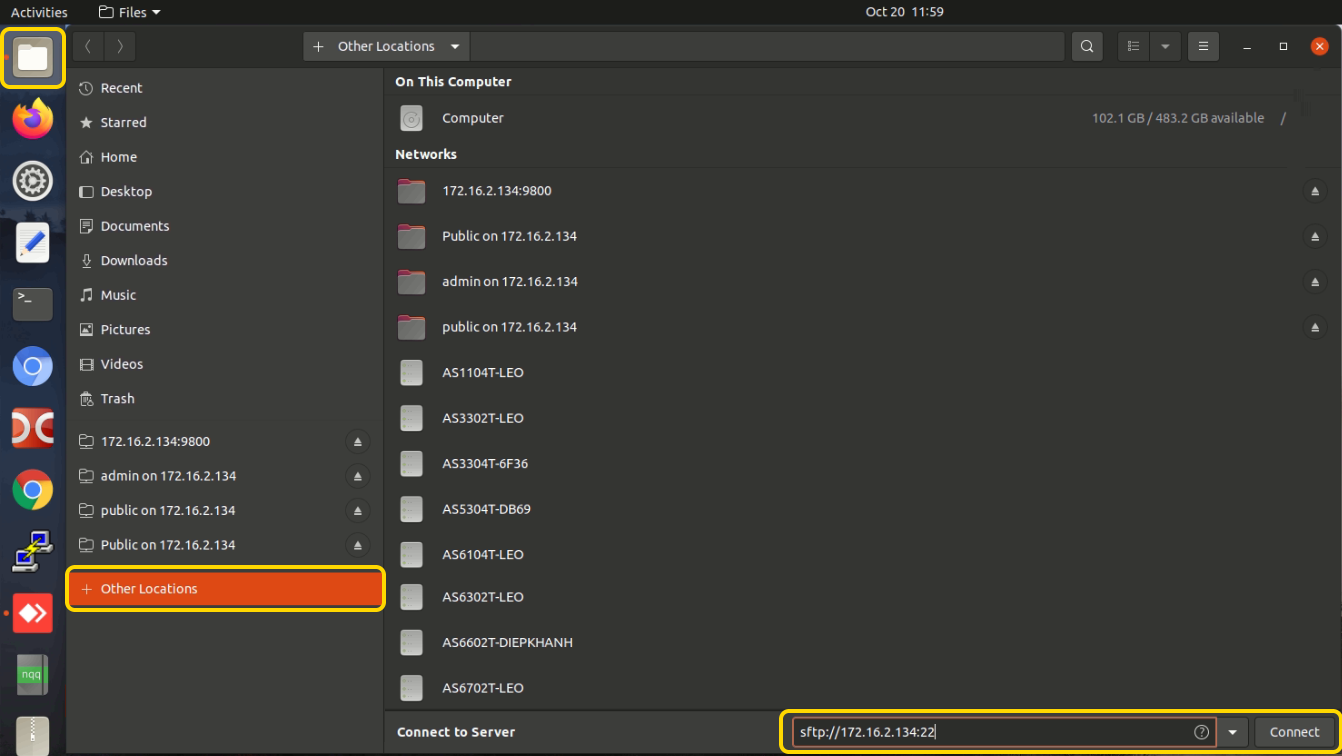1342x756 pixels.
Task: Click the server address help icon
Action: [1201, 731]
